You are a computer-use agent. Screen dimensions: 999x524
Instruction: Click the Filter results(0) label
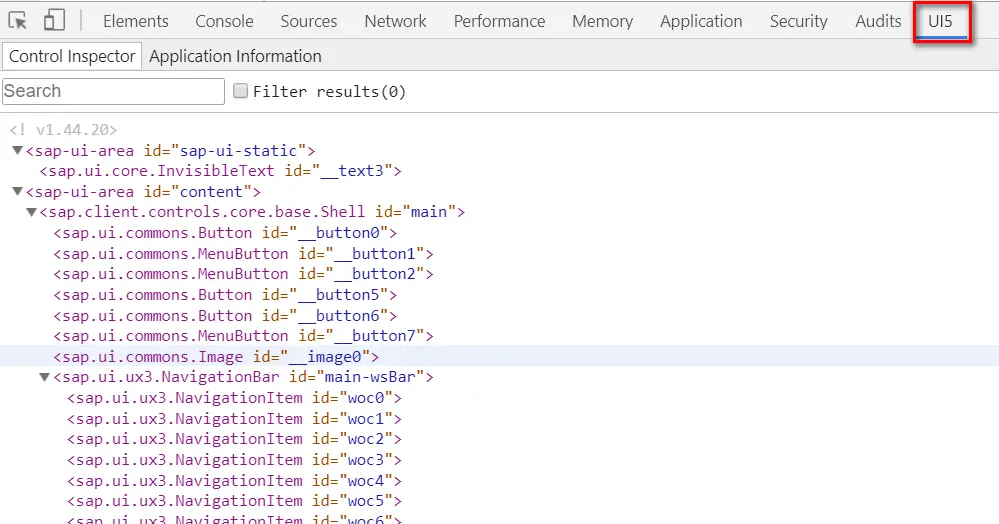click(329, 92)
